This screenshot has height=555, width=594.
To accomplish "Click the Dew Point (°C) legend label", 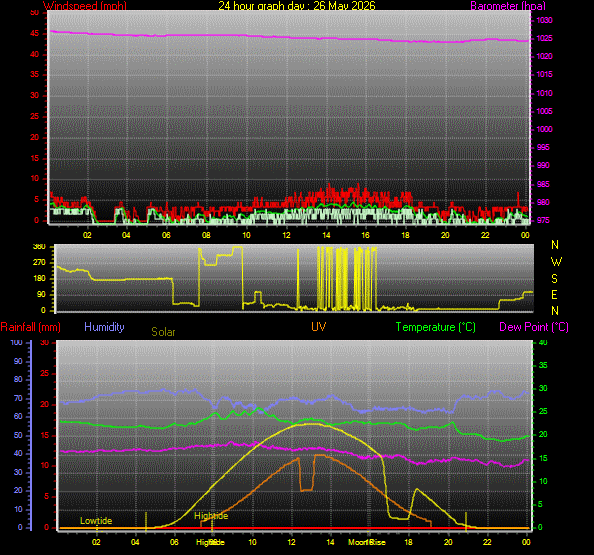I will 534,327.
